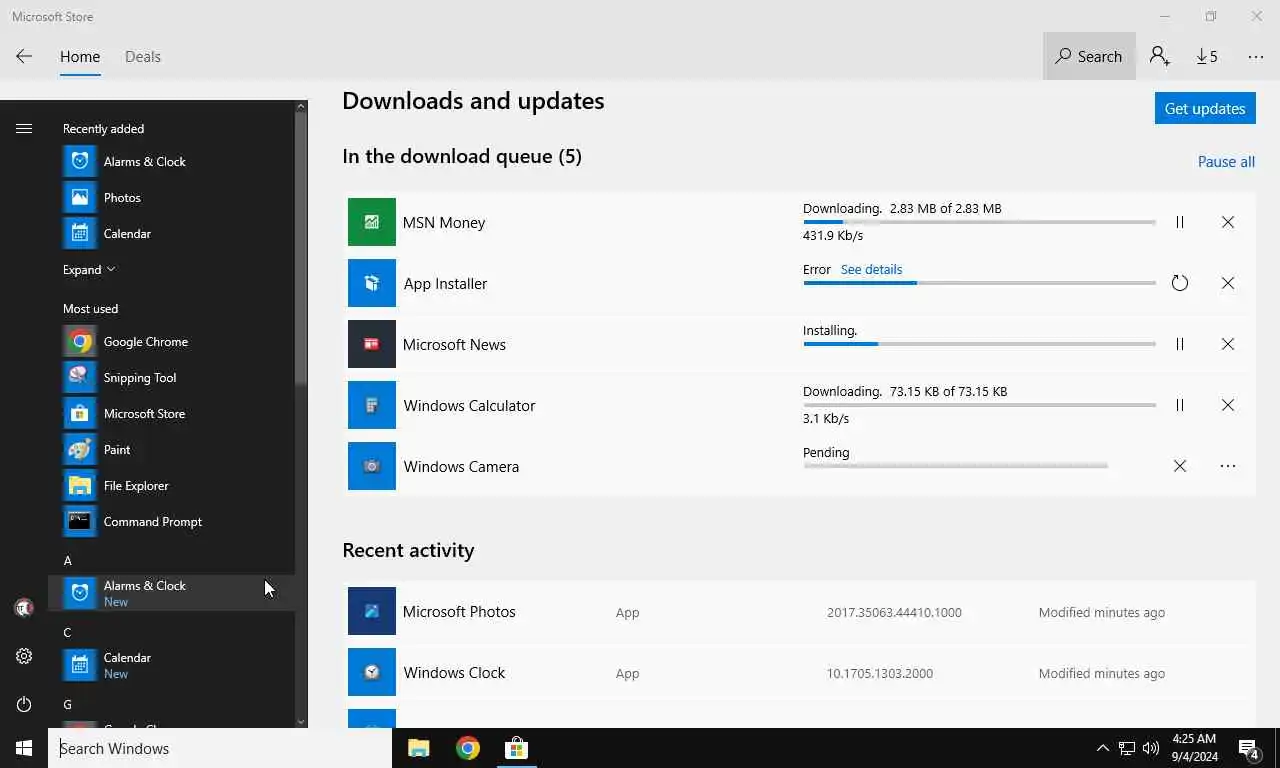Image resolution: width=1280 pixels, height=768 pixels.
Task: Click the letter A section header
Action: click(x=67, y=561)
